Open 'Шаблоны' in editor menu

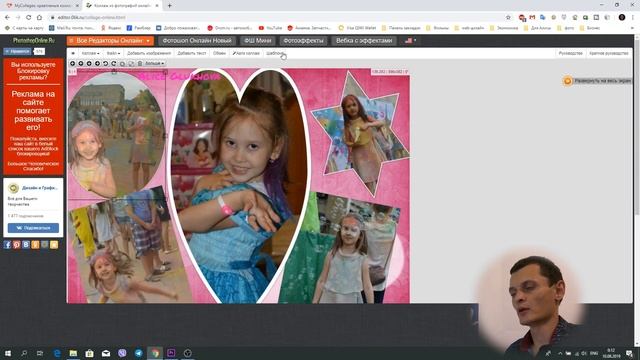coord(274,53)
